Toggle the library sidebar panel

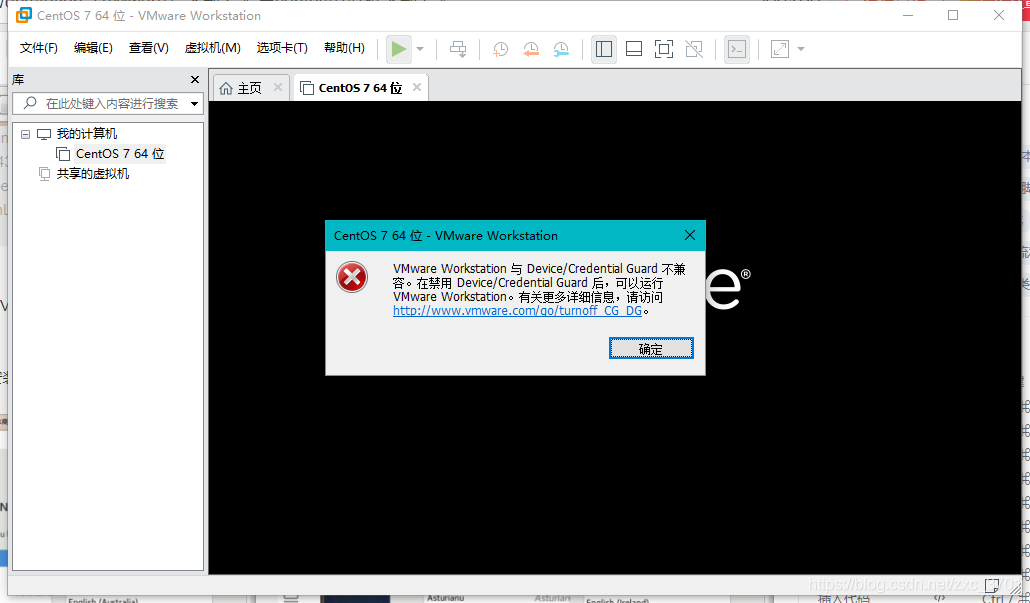pyautogui.click(x=604, y=48)
